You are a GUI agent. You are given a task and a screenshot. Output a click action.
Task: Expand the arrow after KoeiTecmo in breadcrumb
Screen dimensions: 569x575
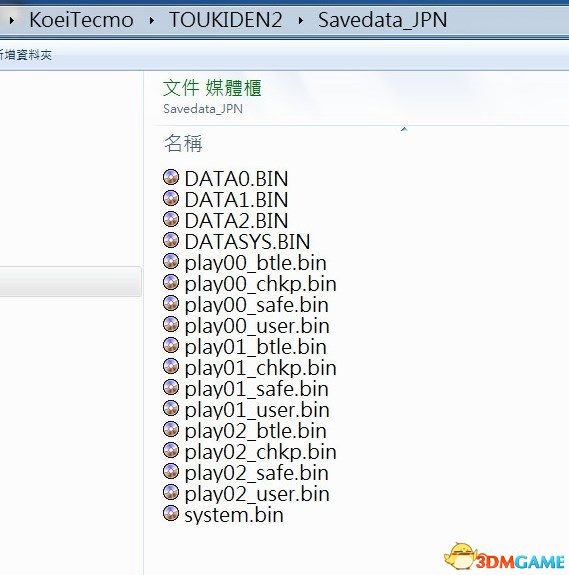151,20
